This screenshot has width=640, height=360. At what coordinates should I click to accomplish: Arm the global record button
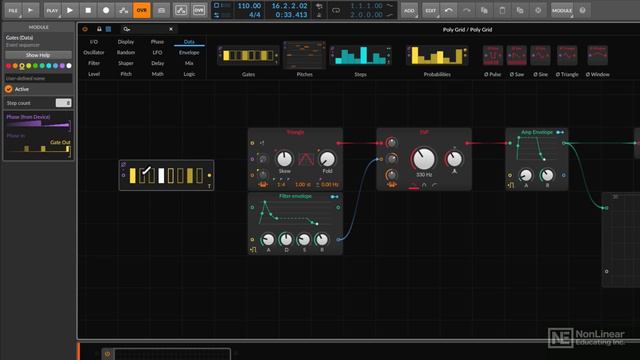[106, 10]
